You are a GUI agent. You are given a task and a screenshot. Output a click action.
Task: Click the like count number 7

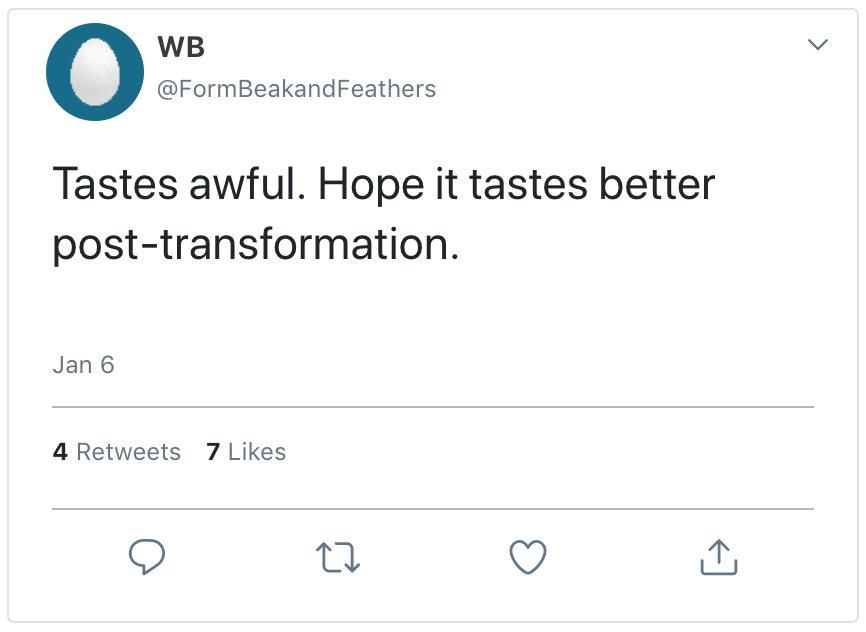tap(213, 452)
